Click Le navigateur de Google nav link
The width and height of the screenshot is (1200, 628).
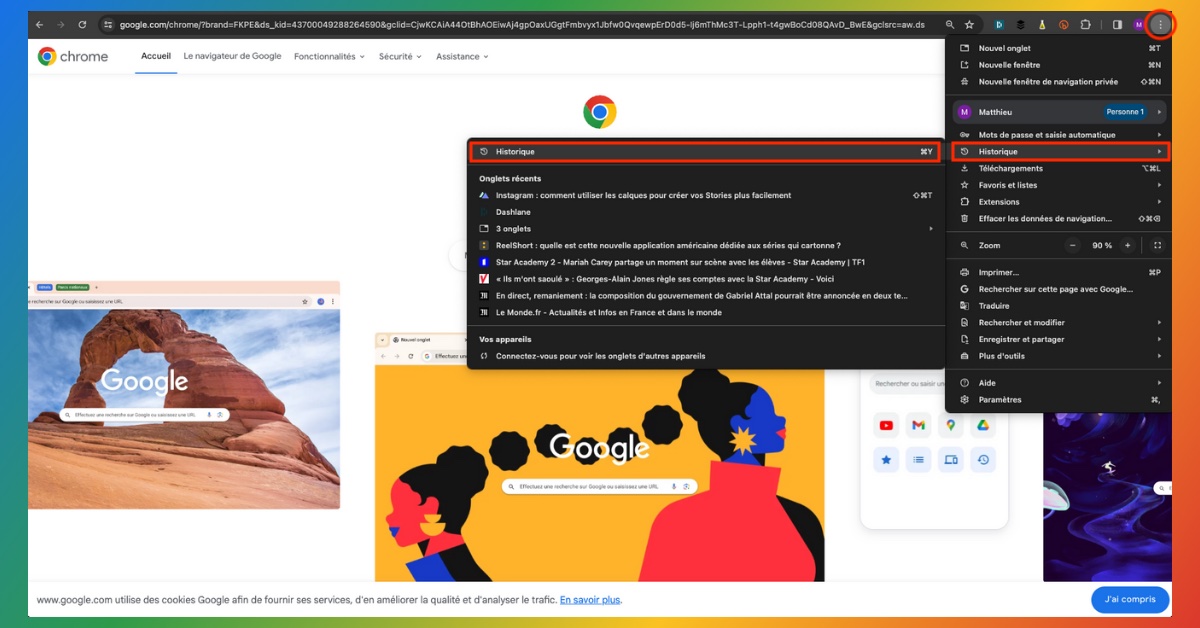232,57
